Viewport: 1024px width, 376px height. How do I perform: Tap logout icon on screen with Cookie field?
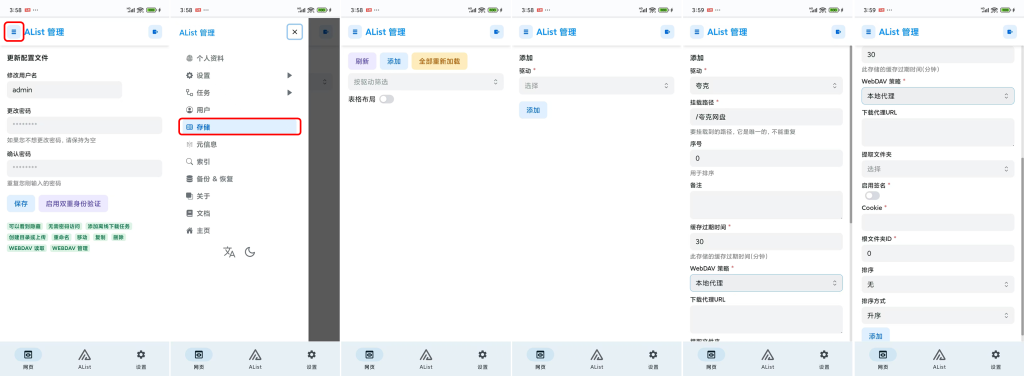tap(1009, 31)
